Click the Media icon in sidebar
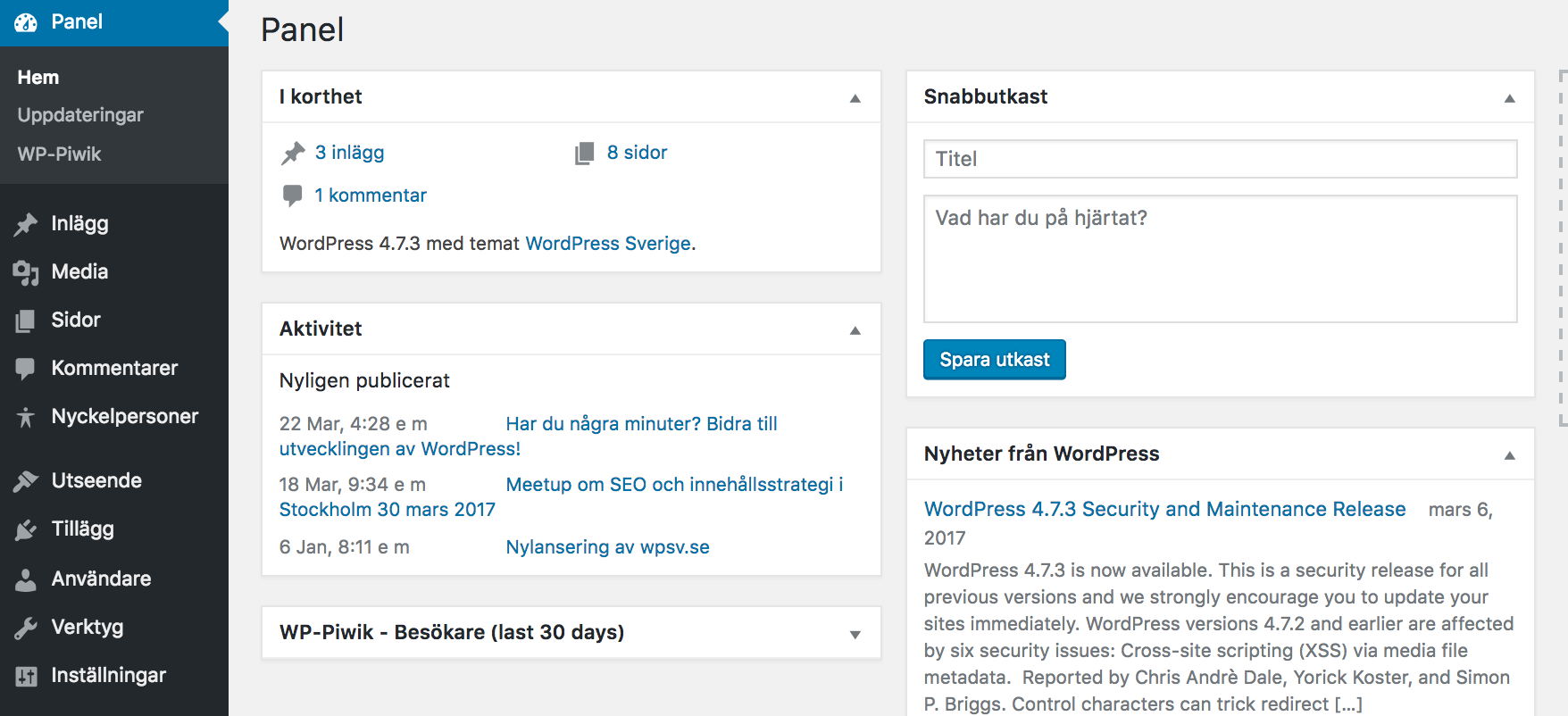This screenshot has height=716, width=1568. 26,272
